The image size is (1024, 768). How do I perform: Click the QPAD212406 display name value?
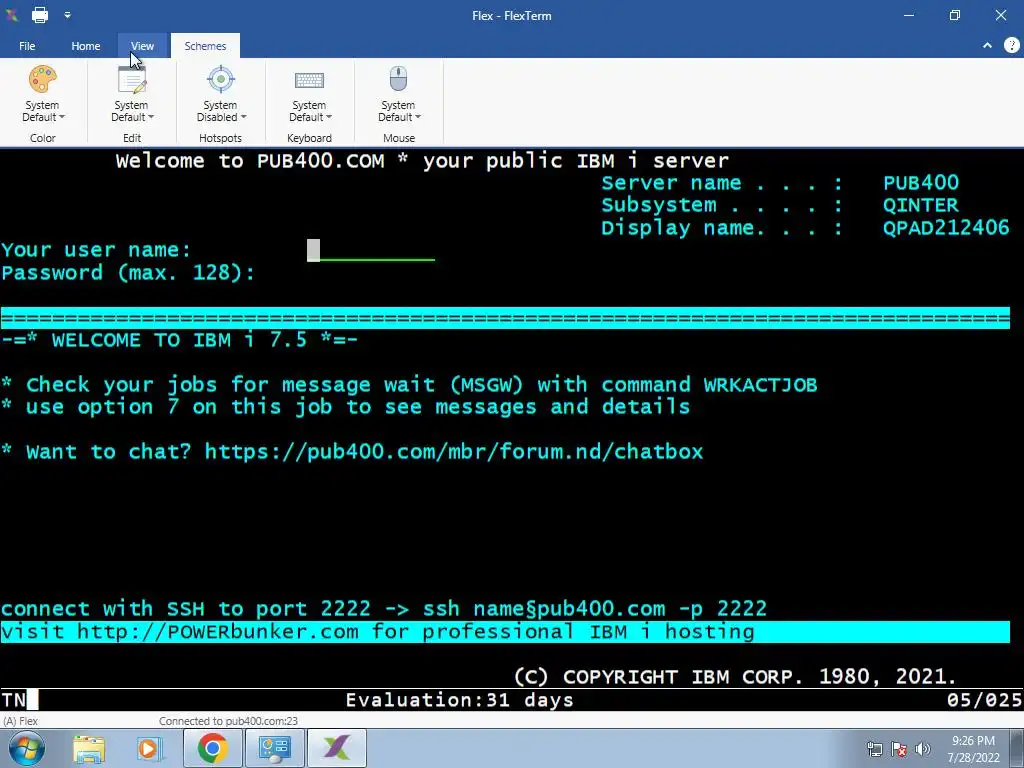[946, 227]
